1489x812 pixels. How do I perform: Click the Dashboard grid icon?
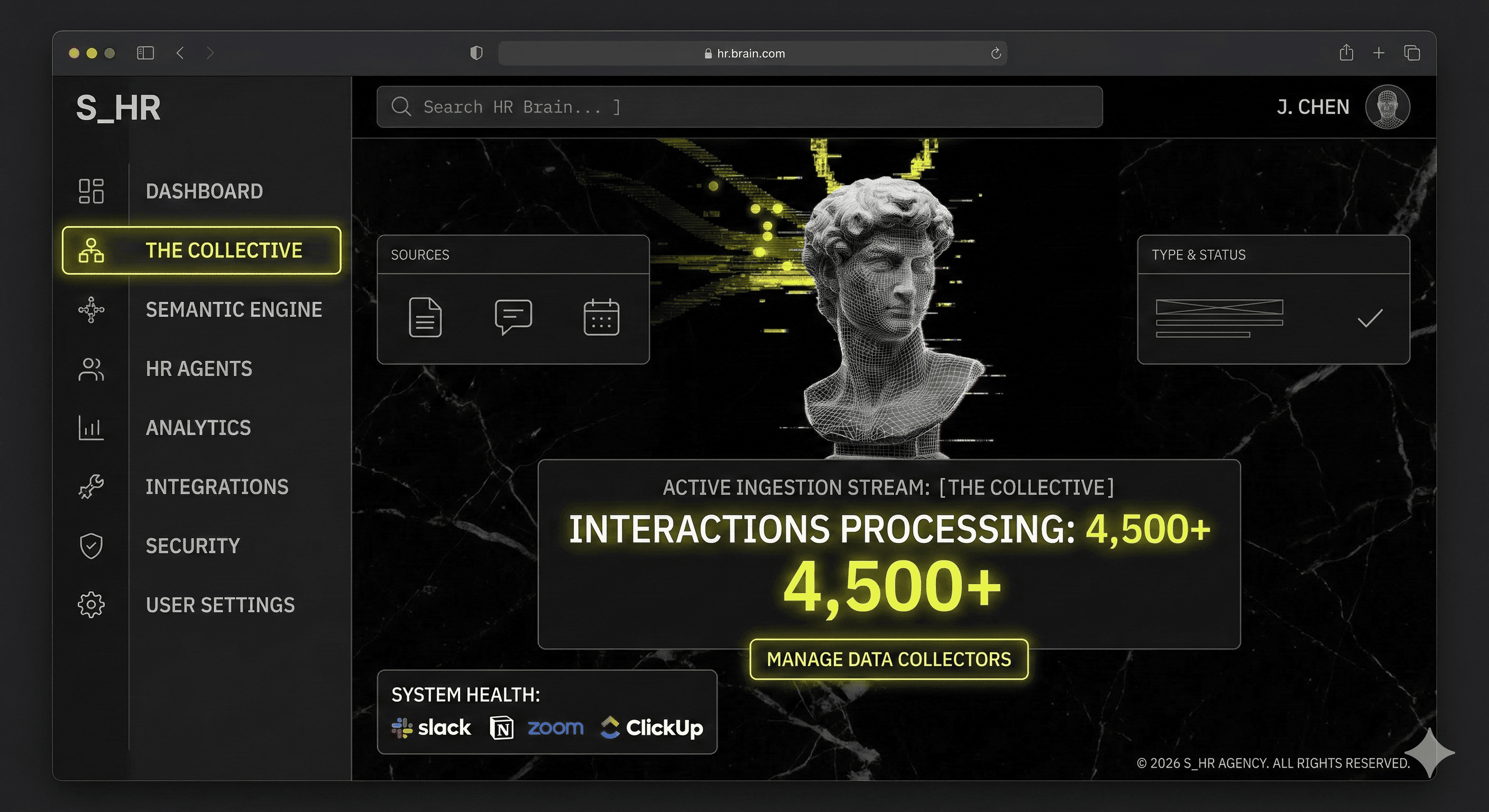tap(91, 191)
